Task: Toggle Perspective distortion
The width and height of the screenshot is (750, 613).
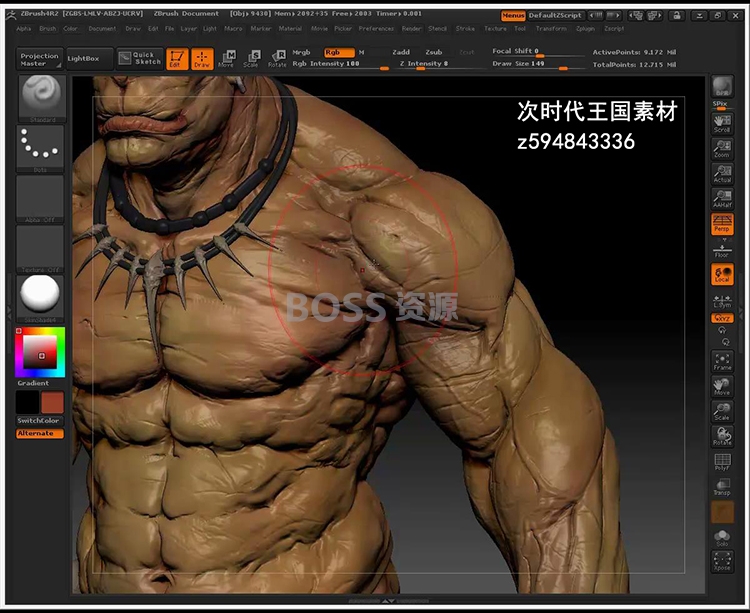Action: [x=722, y=223]
